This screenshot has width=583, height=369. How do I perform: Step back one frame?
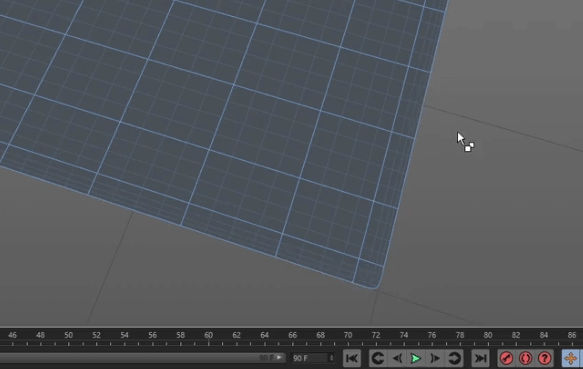click(397, 358)
